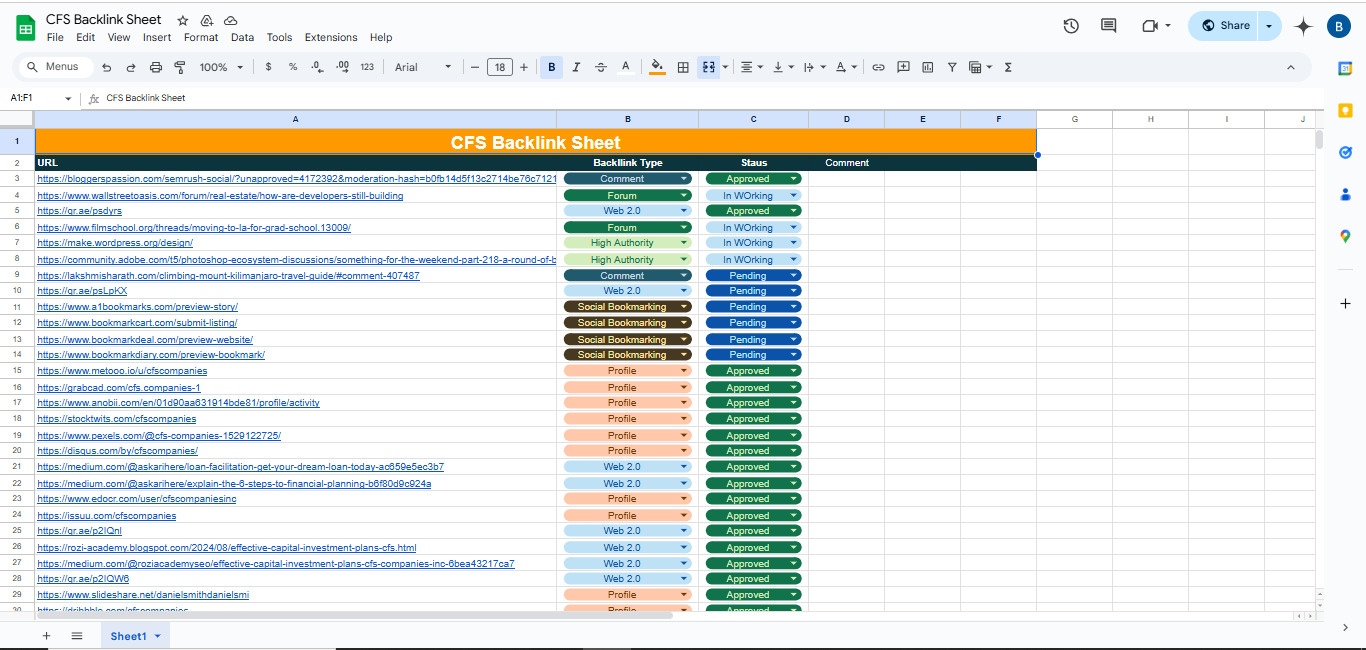Viewport: 1366px width, 650px height.
Task: Click the Share button
Action: coord(1224,26)
